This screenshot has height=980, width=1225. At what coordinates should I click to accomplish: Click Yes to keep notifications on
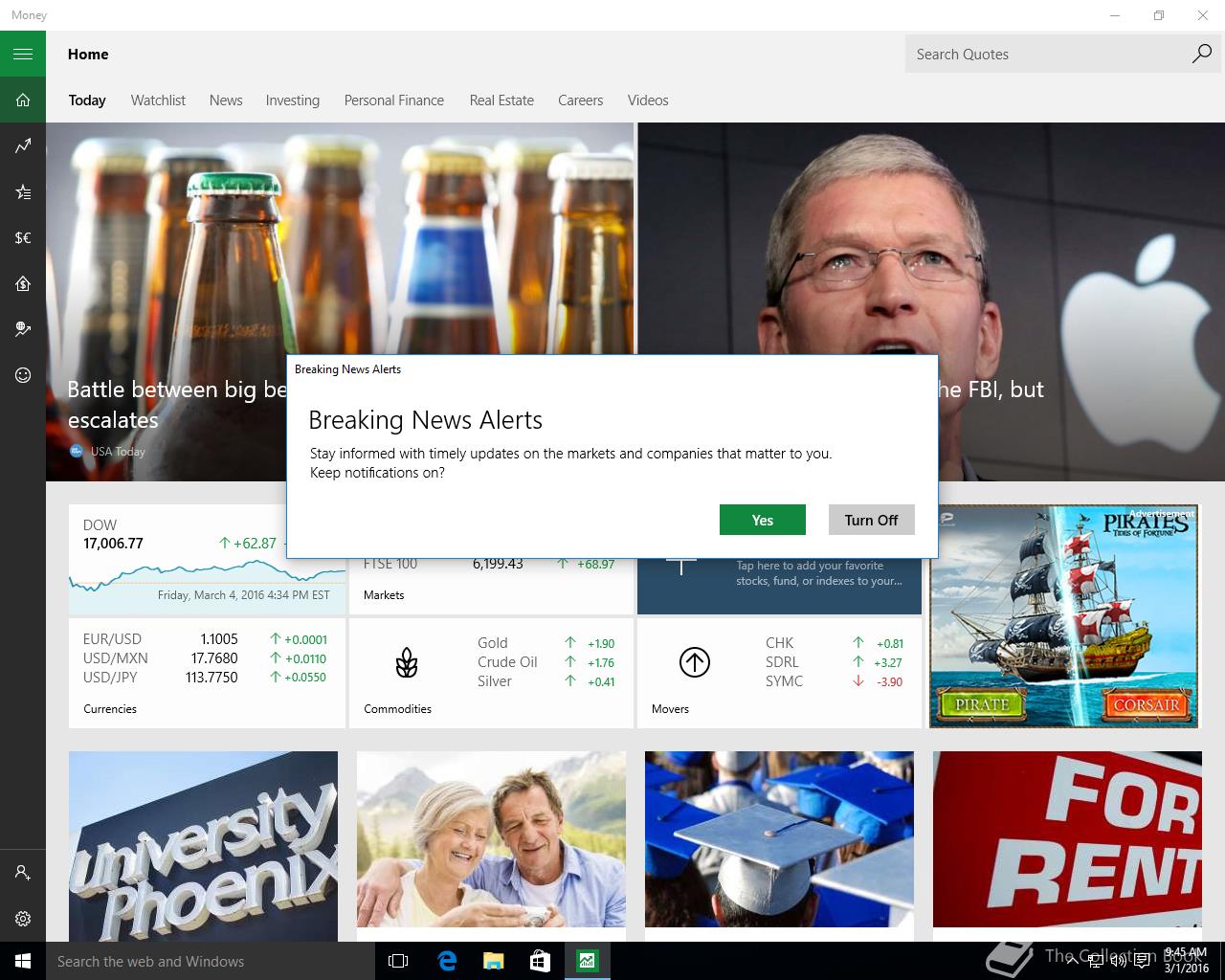[x=763, y=520]
